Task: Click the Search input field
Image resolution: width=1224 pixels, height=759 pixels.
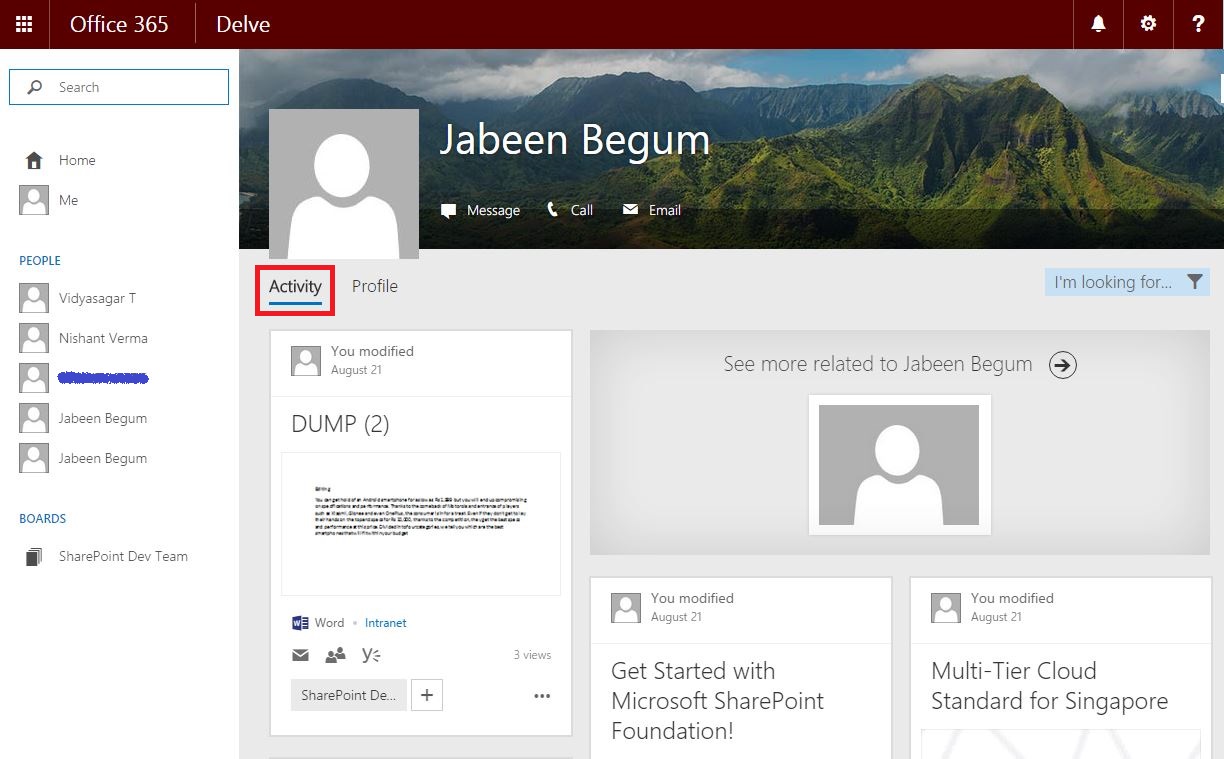Action: (119, 87)
